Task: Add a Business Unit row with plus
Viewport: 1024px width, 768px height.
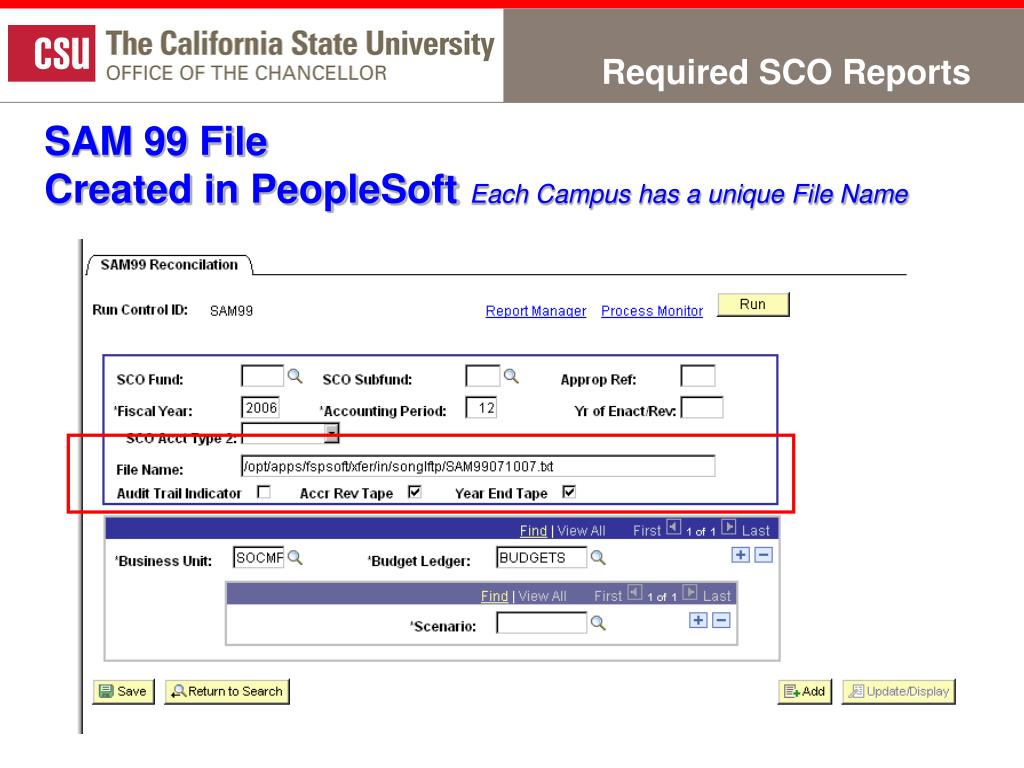Action: click(x=740, y=555)
